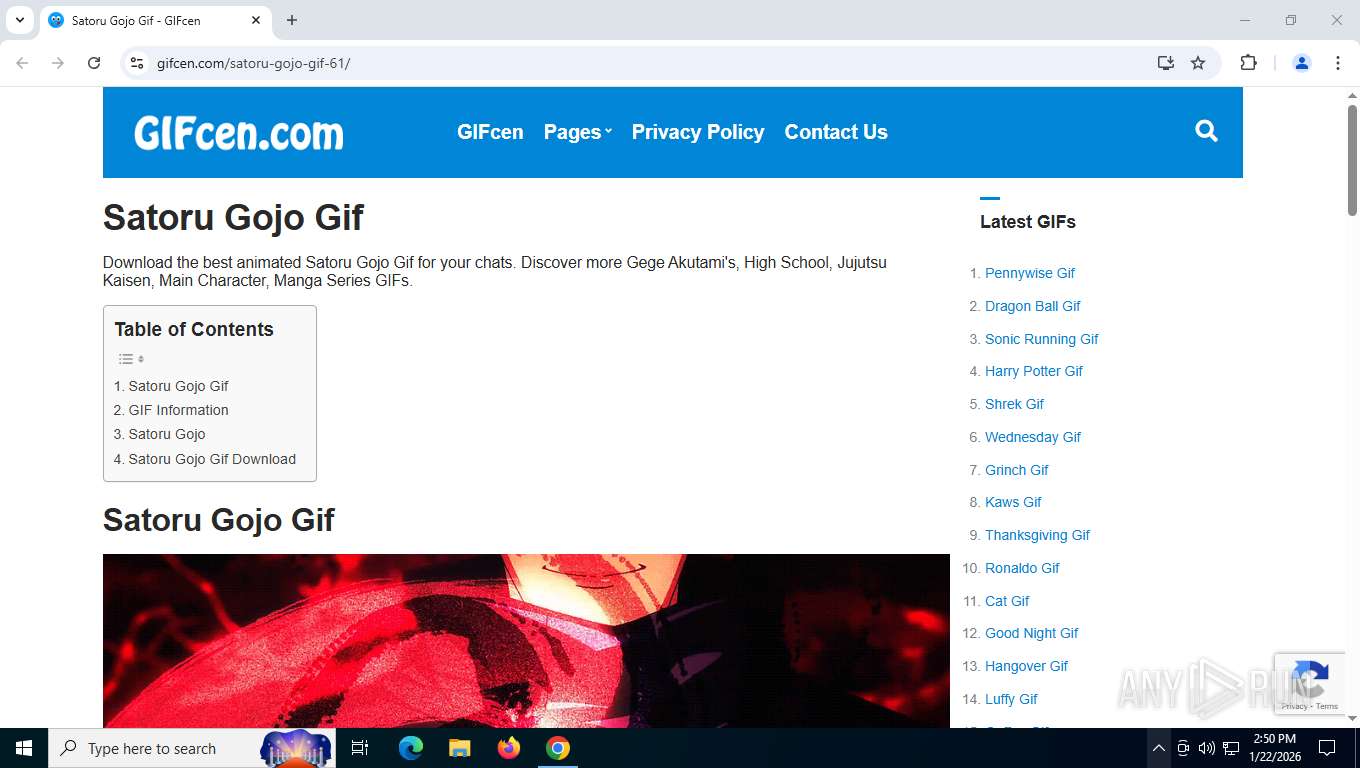Open the Dragon Ball Gif link

pyautogui.click(x=1033, y=306)
